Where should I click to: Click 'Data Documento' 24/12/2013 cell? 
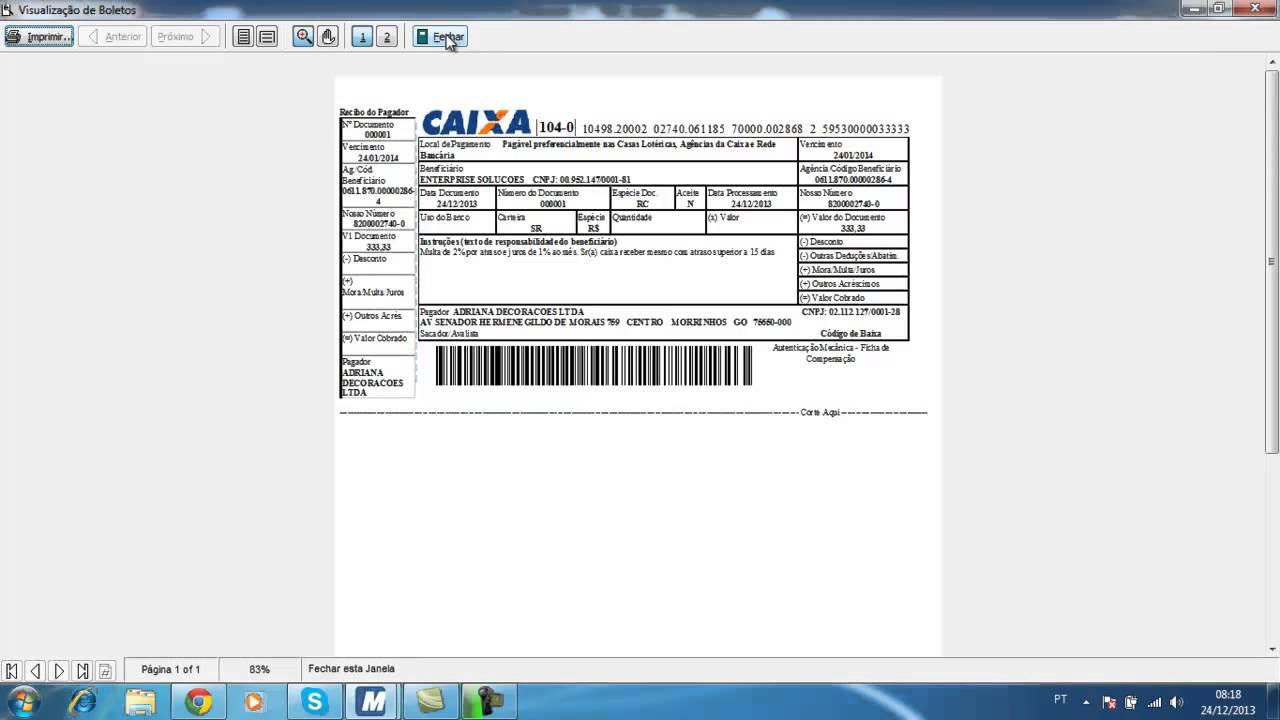[x=457, y=198]
